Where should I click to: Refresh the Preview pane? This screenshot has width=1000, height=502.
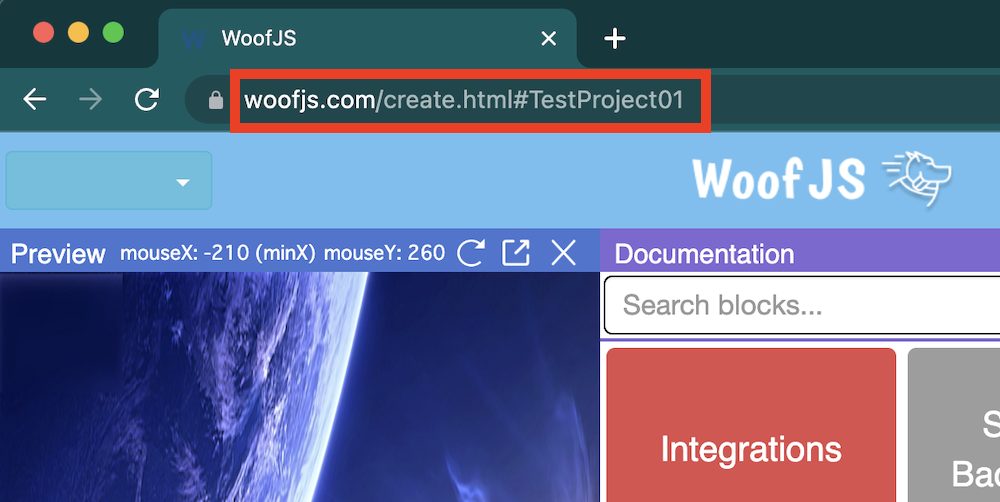471,253
